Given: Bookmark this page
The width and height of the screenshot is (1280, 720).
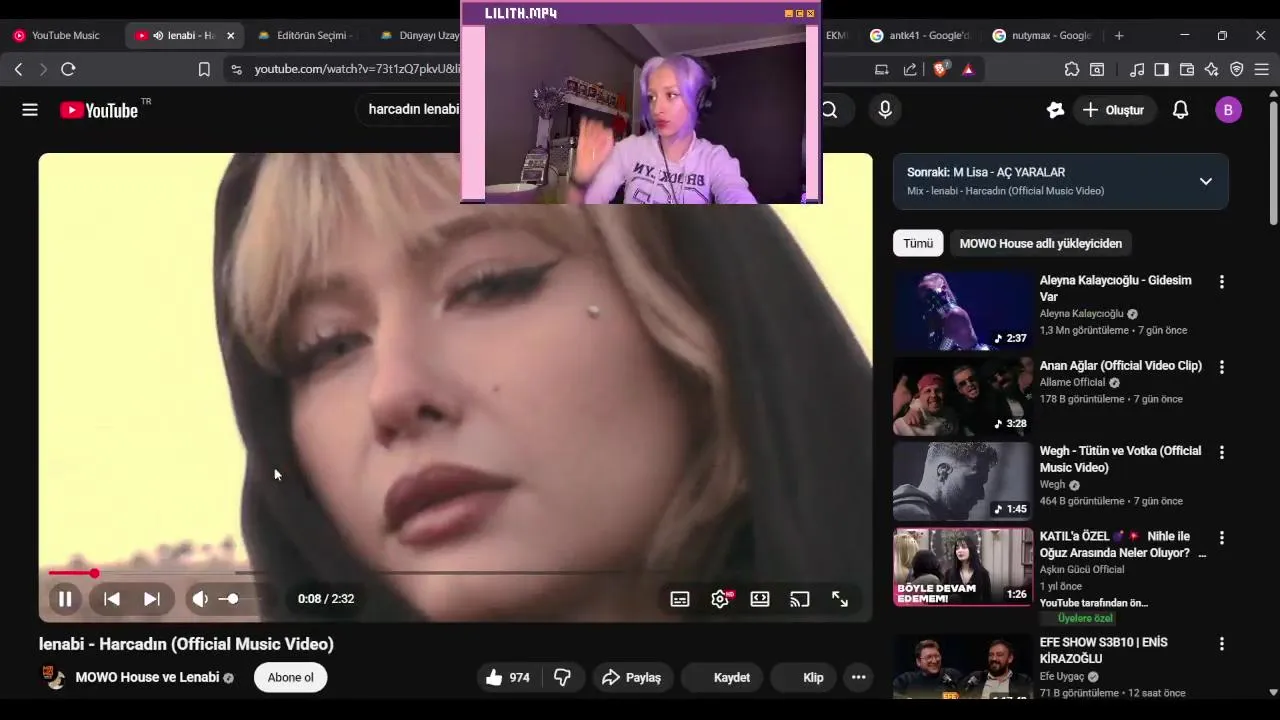Looking at the screenshot, I should pyautogui.click(x=204, y=69).
